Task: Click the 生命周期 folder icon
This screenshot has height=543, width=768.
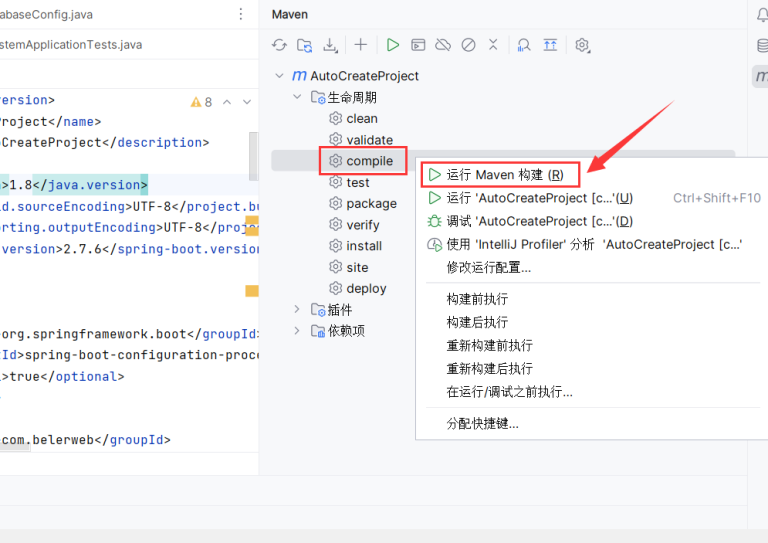Action: 318,97
